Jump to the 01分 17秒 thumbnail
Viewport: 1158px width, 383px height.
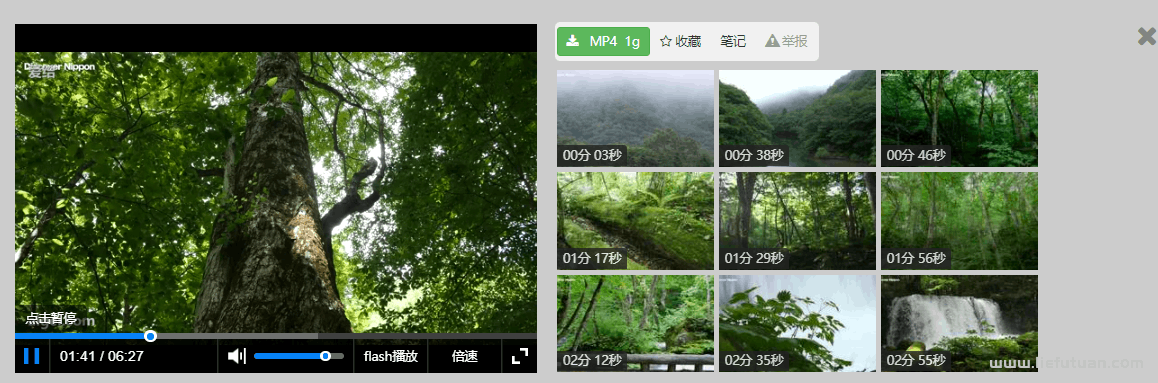tap(635, 221)
